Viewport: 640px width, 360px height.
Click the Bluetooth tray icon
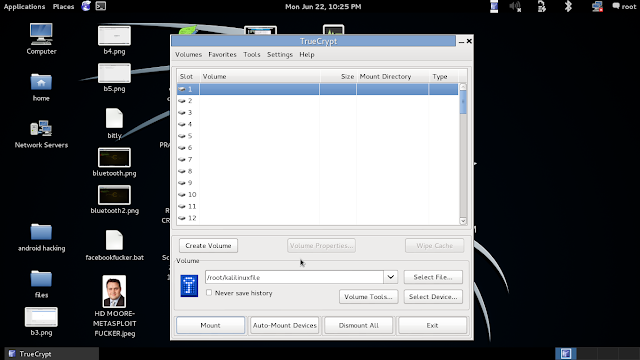[568, 7]
